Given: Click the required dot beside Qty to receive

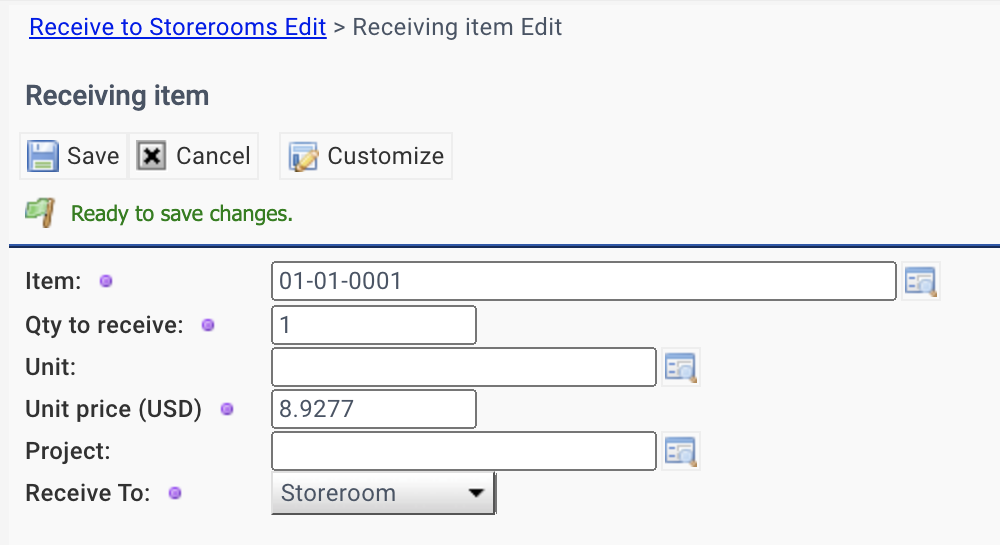Looking at the screenshot, I should click(208, 325).
